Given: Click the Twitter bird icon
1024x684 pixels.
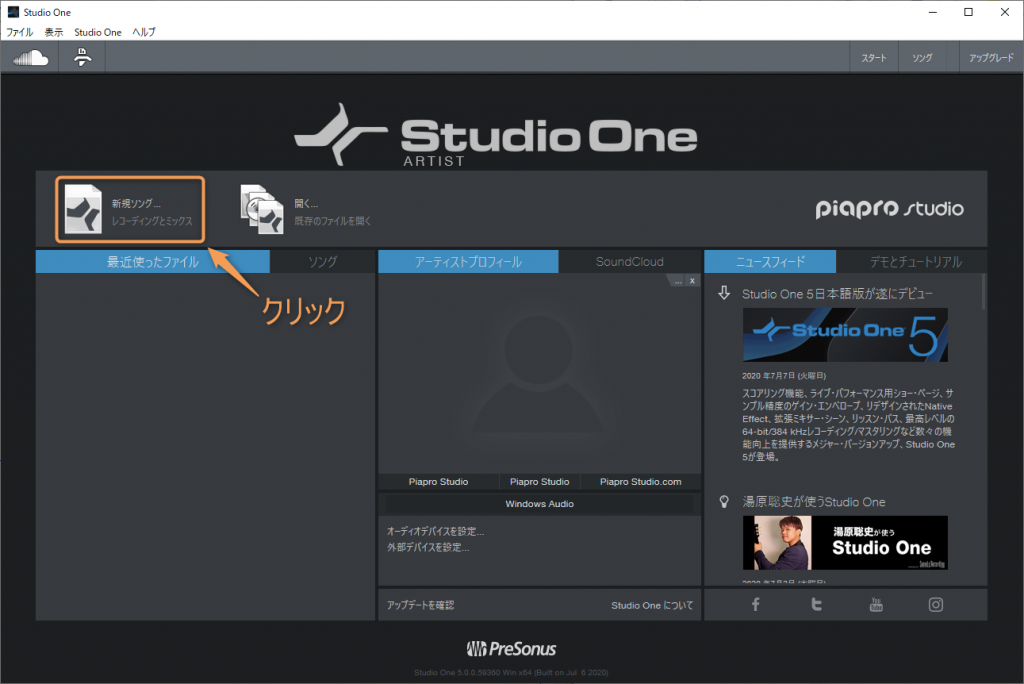Looking at the screenshot, I should 815,604.
